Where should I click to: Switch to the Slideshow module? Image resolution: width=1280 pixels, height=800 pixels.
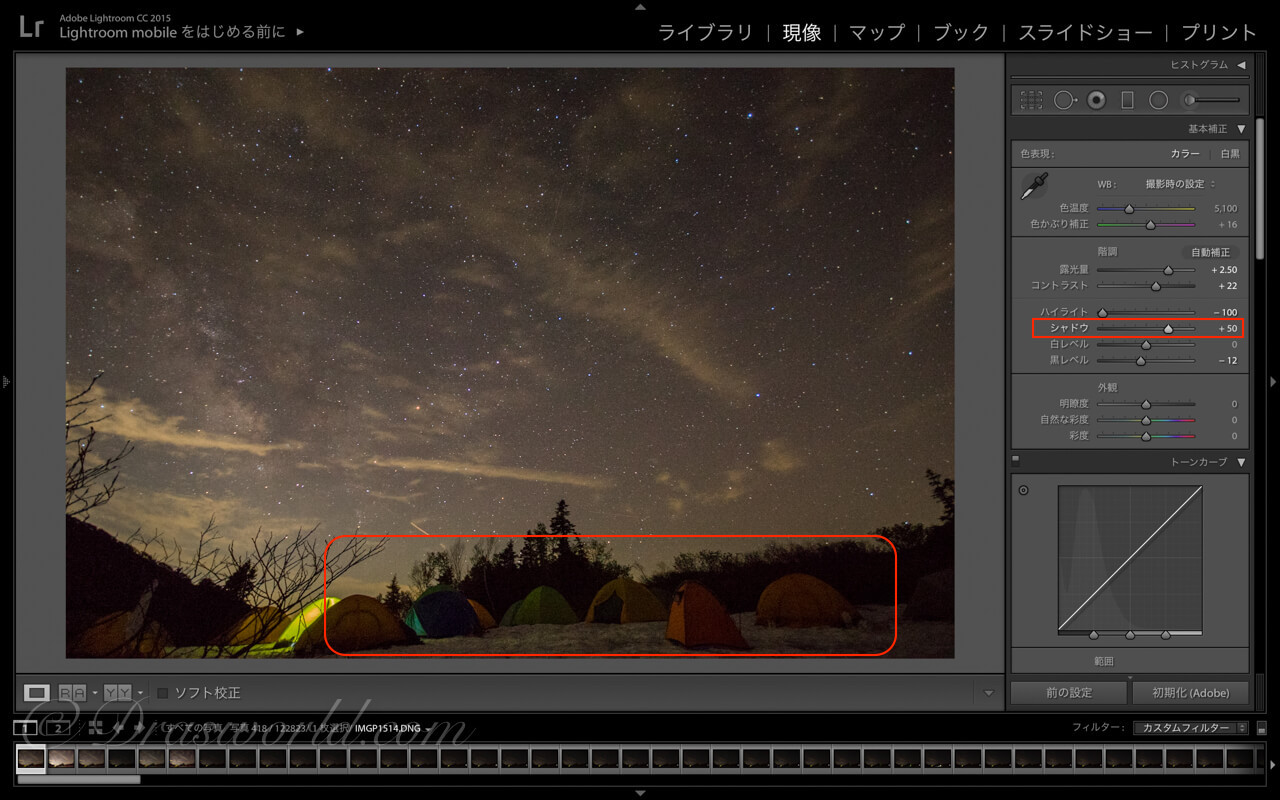coord(1085,32)
